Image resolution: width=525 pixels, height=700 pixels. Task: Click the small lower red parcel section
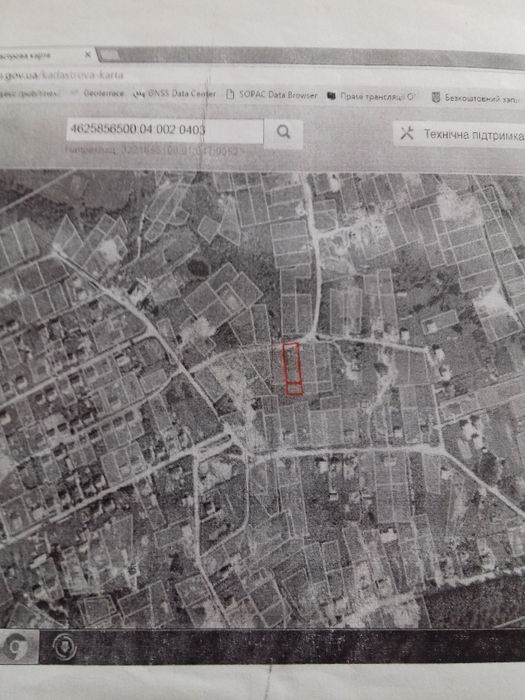click(x=294, y=389)
